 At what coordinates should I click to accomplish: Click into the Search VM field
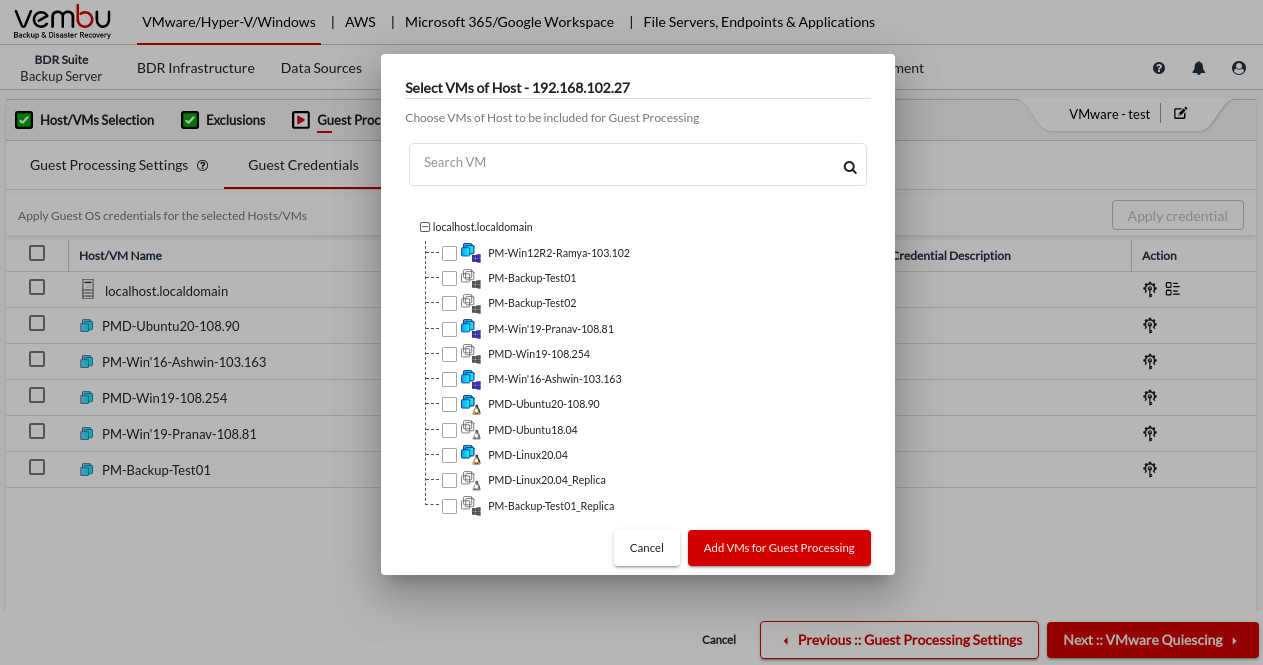625,164
